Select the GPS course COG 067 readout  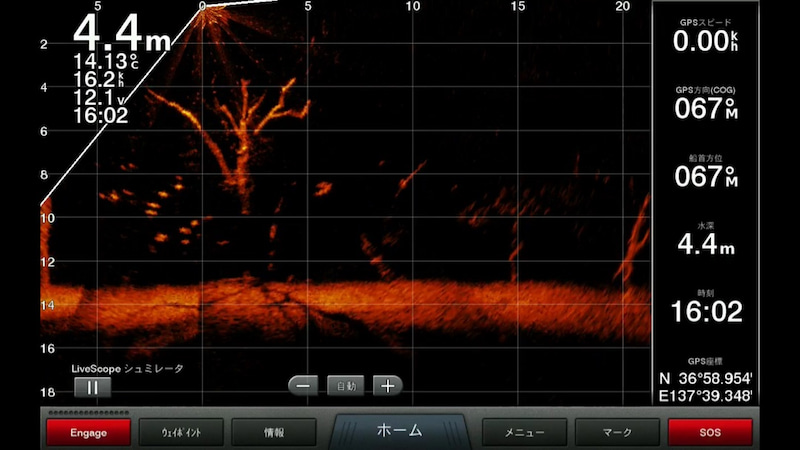[x=705, y=103]
